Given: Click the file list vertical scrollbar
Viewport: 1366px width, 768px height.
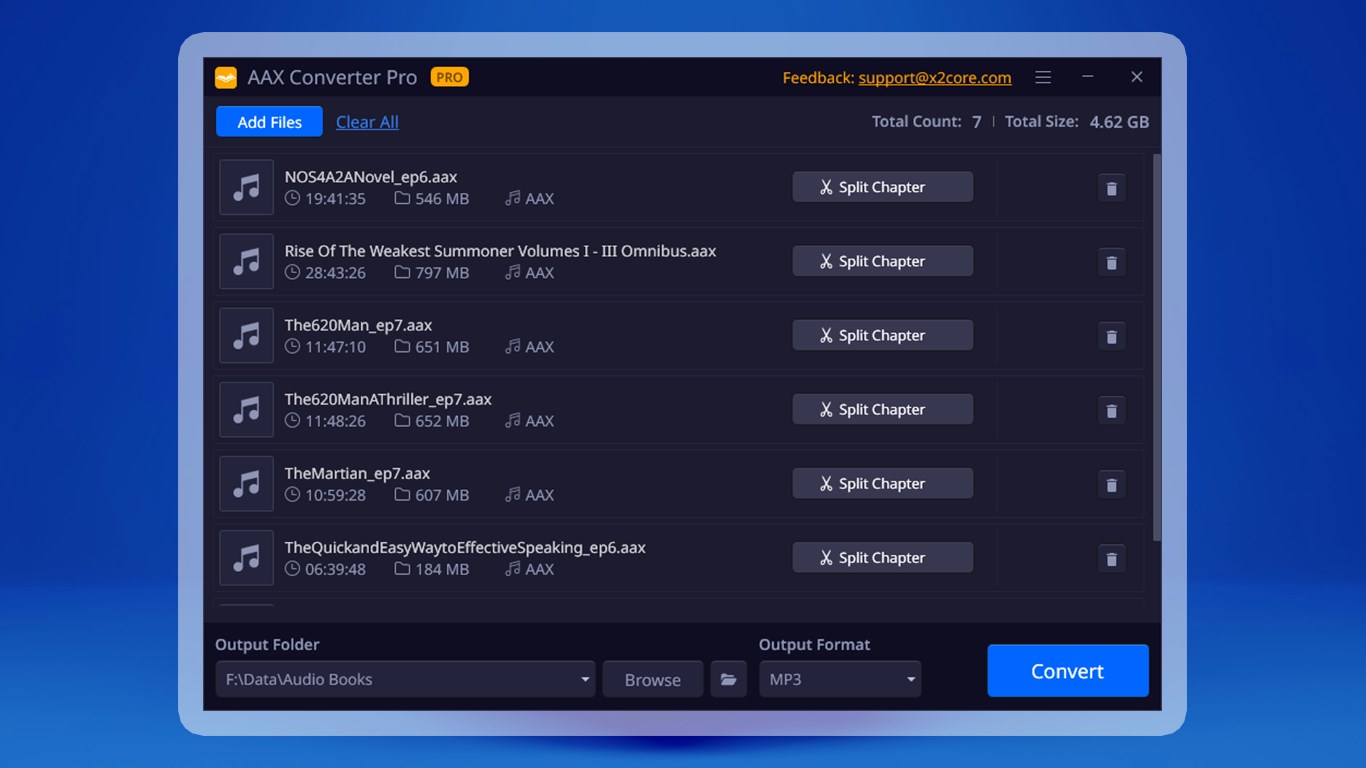Looking at the screenshot, I should 1157,347.
